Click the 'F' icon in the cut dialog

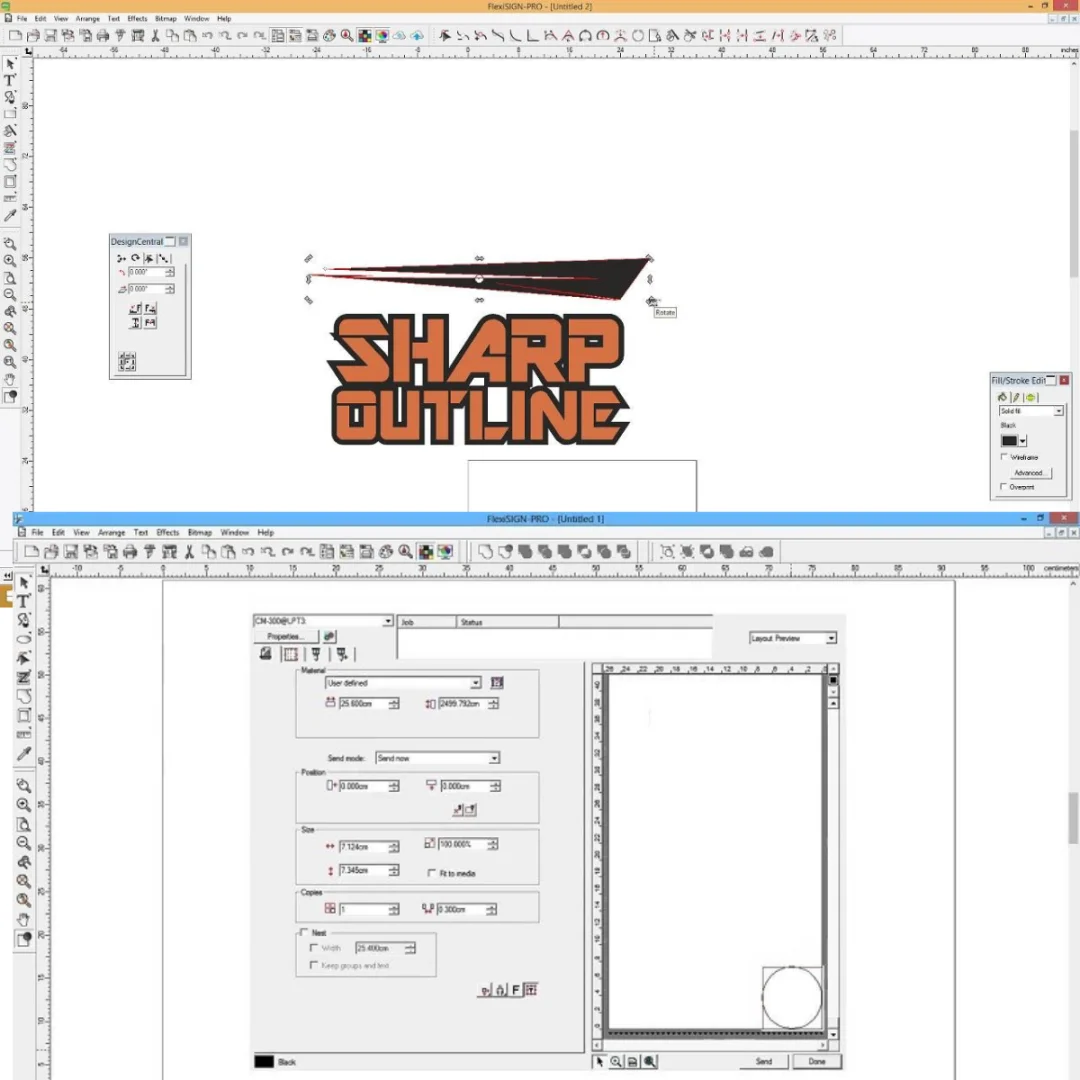click(516, 990)
